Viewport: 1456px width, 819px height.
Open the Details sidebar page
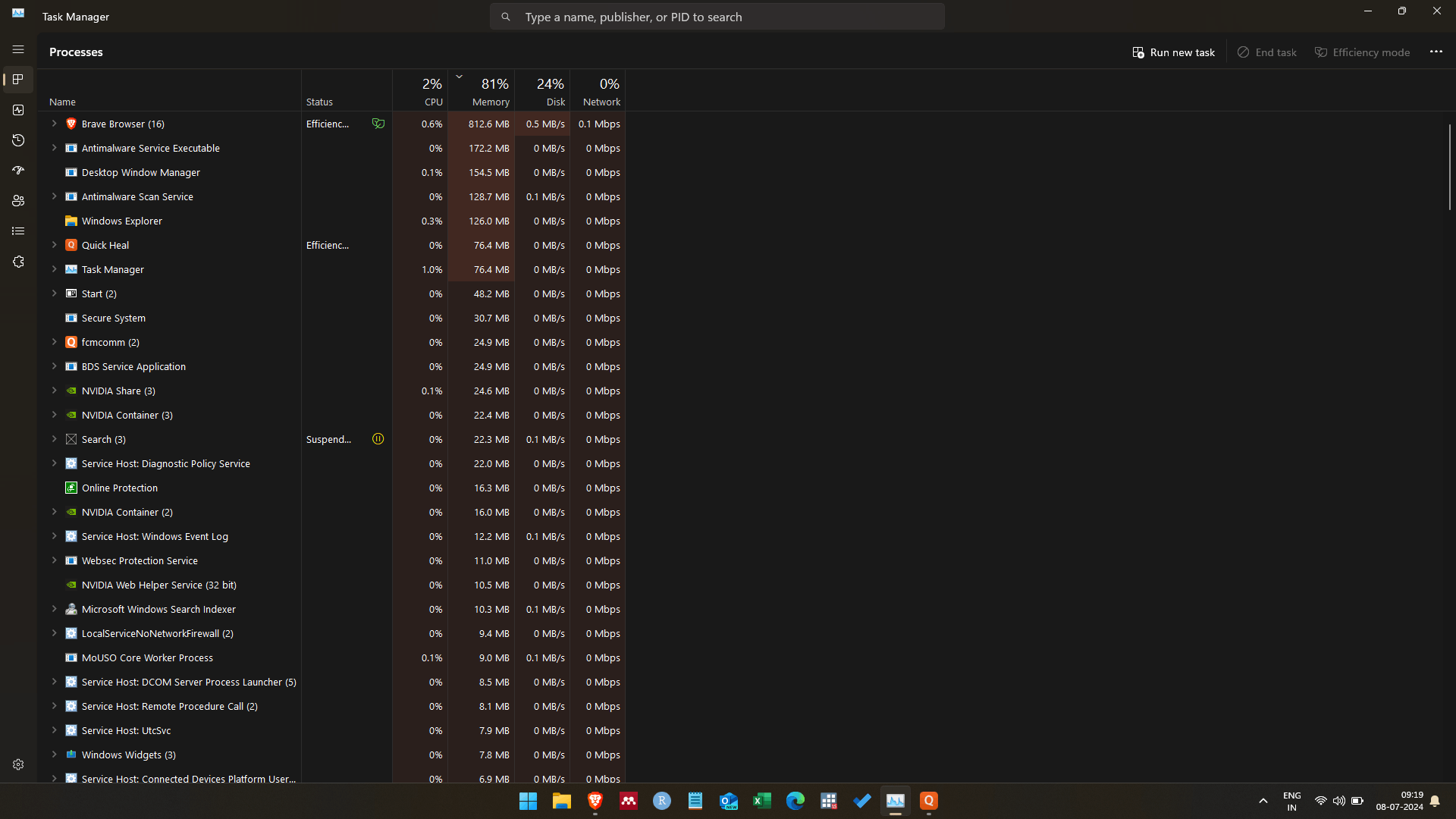18,231
